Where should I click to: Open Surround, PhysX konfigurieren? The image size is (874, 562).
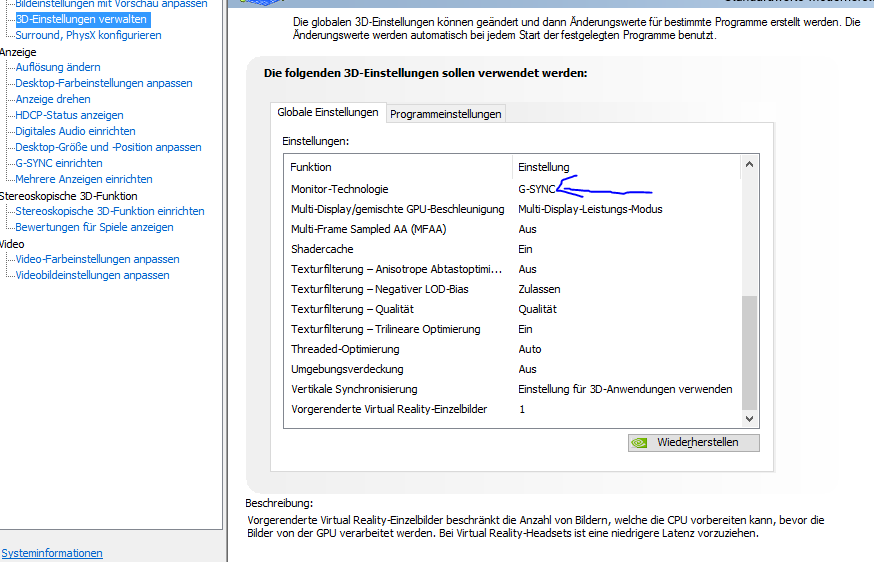click(88, 35)
